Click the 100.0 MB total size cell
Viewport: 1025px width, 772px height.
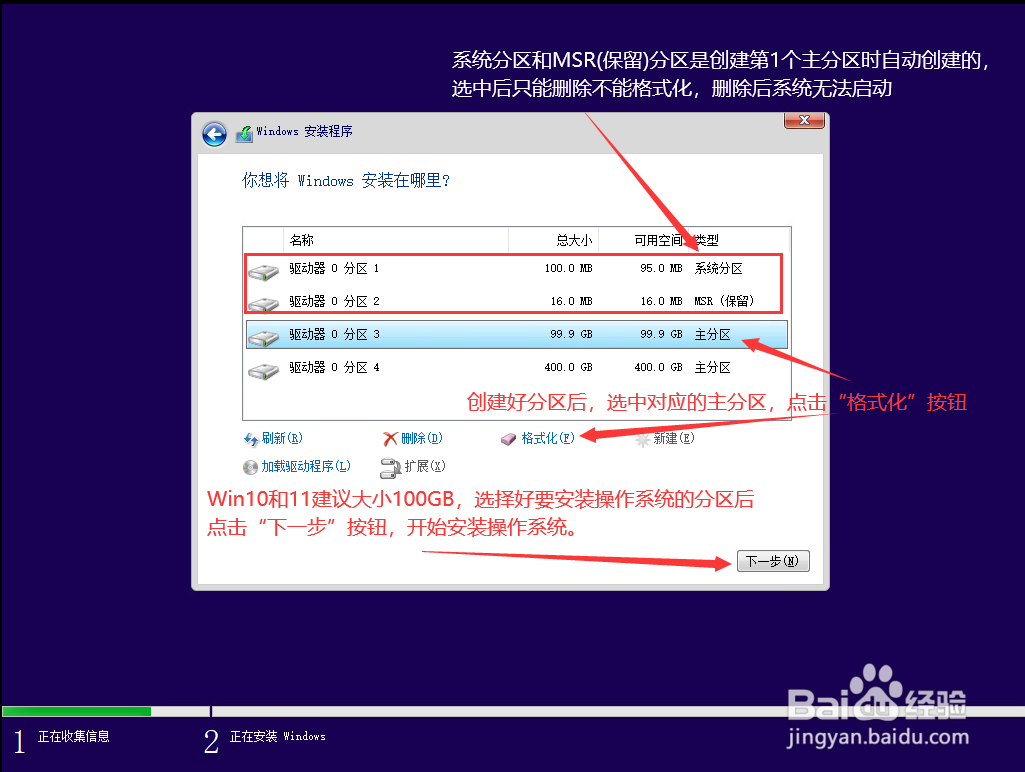[568, 269]
